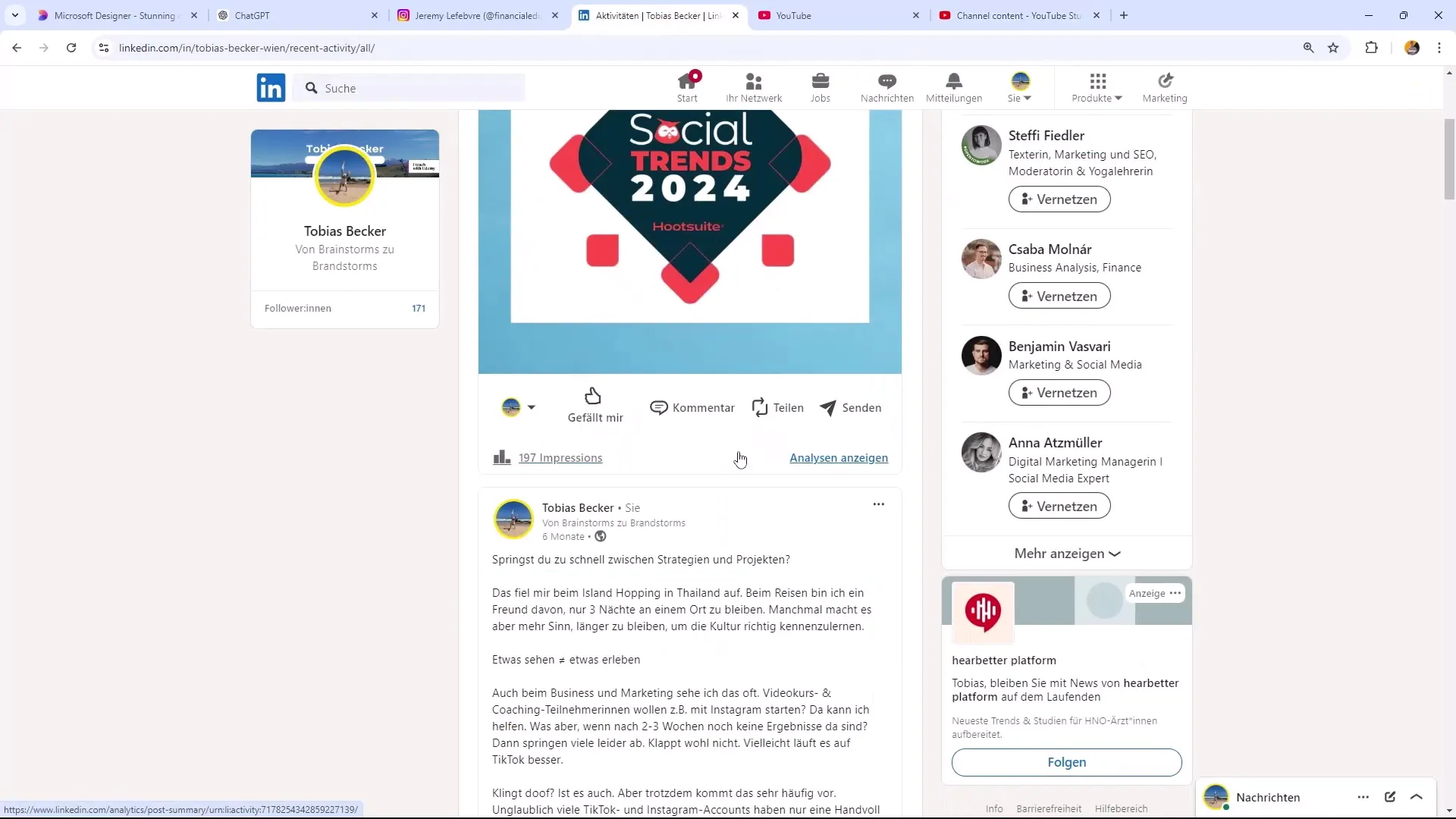The width and height of the screenshot is (1456, 819).
Task: Select the Kommentar tab action
Action: pos(695,407)
